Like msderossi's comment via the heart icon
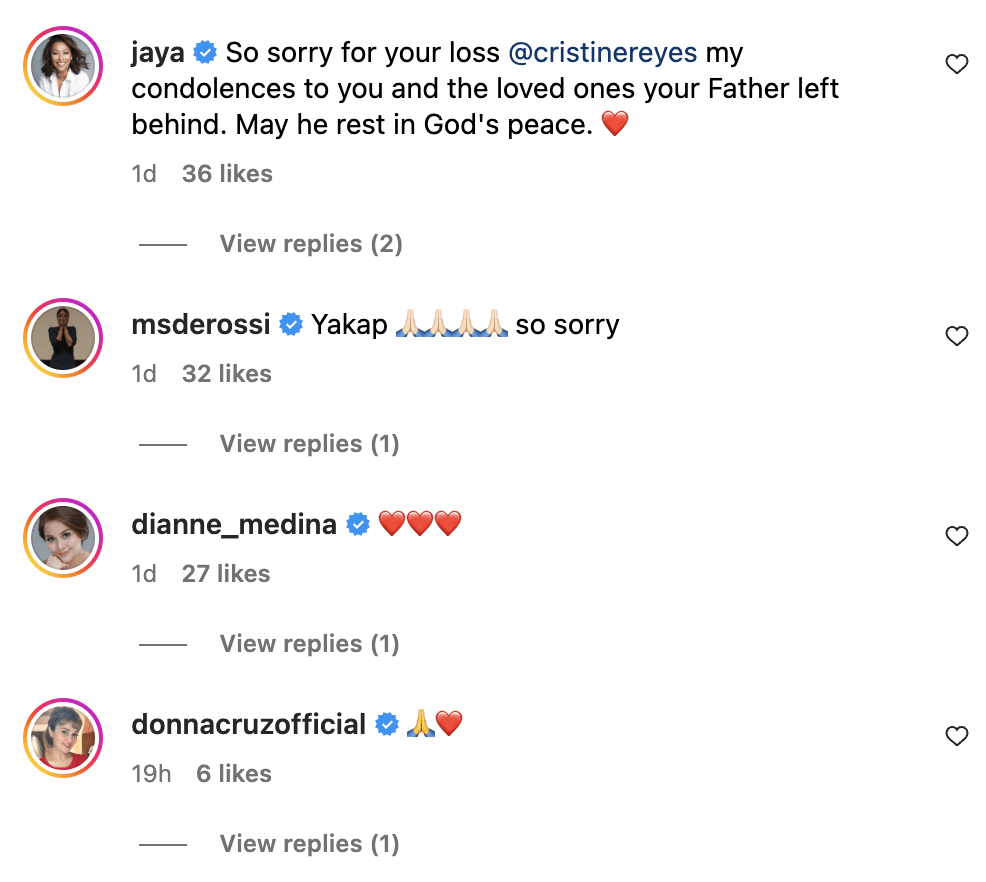The height and width of the screenshot is (882, 986). click(957, 336)
